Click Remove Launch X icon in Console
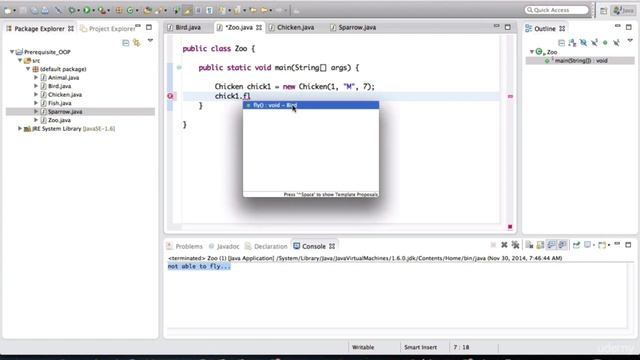This screenshot has height=360, width=640. coord(504,245)
